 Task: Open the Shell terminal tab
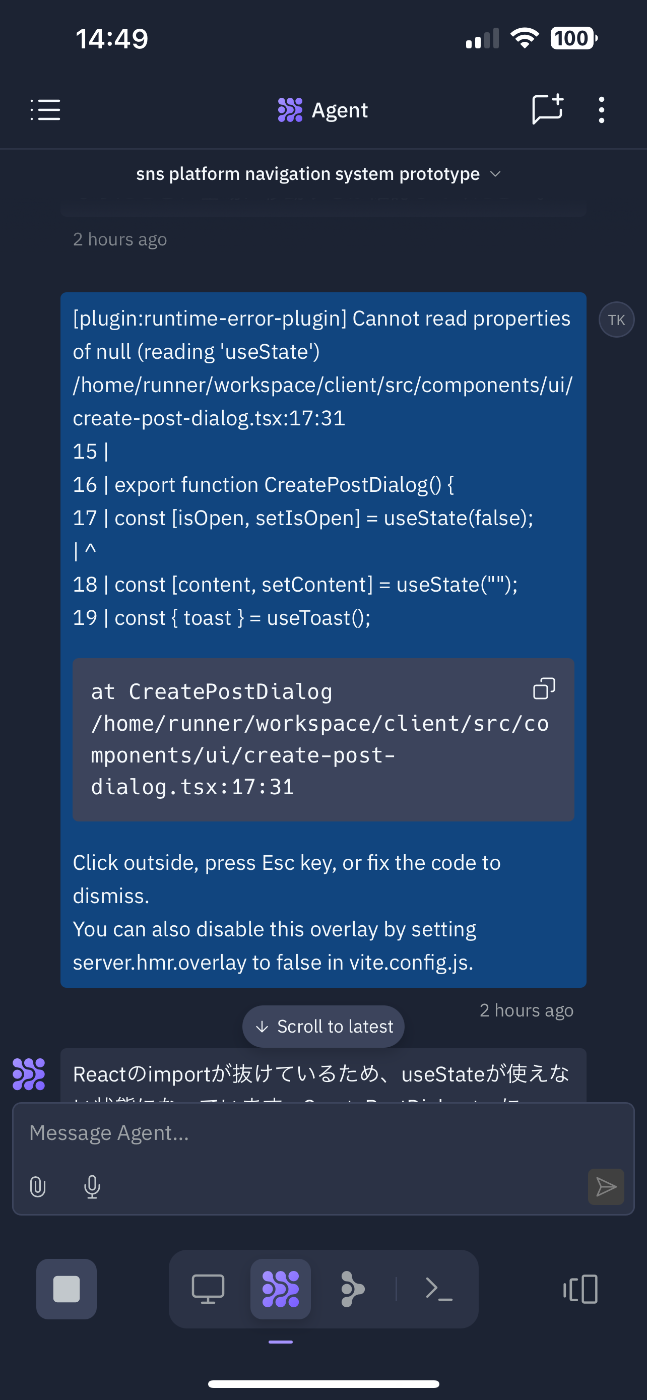click(x=438, y=1289)
